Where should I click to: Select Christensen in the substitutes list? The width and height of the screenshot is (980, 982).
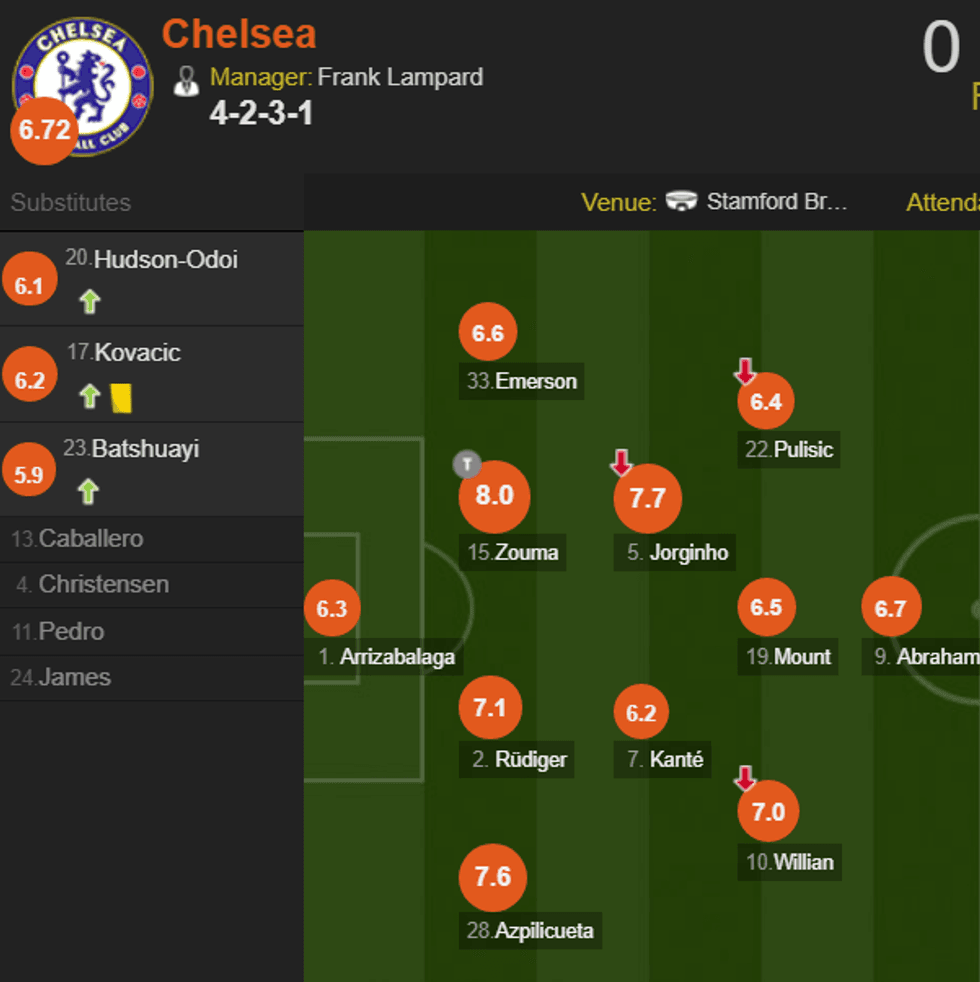click(x=103, y=585)
